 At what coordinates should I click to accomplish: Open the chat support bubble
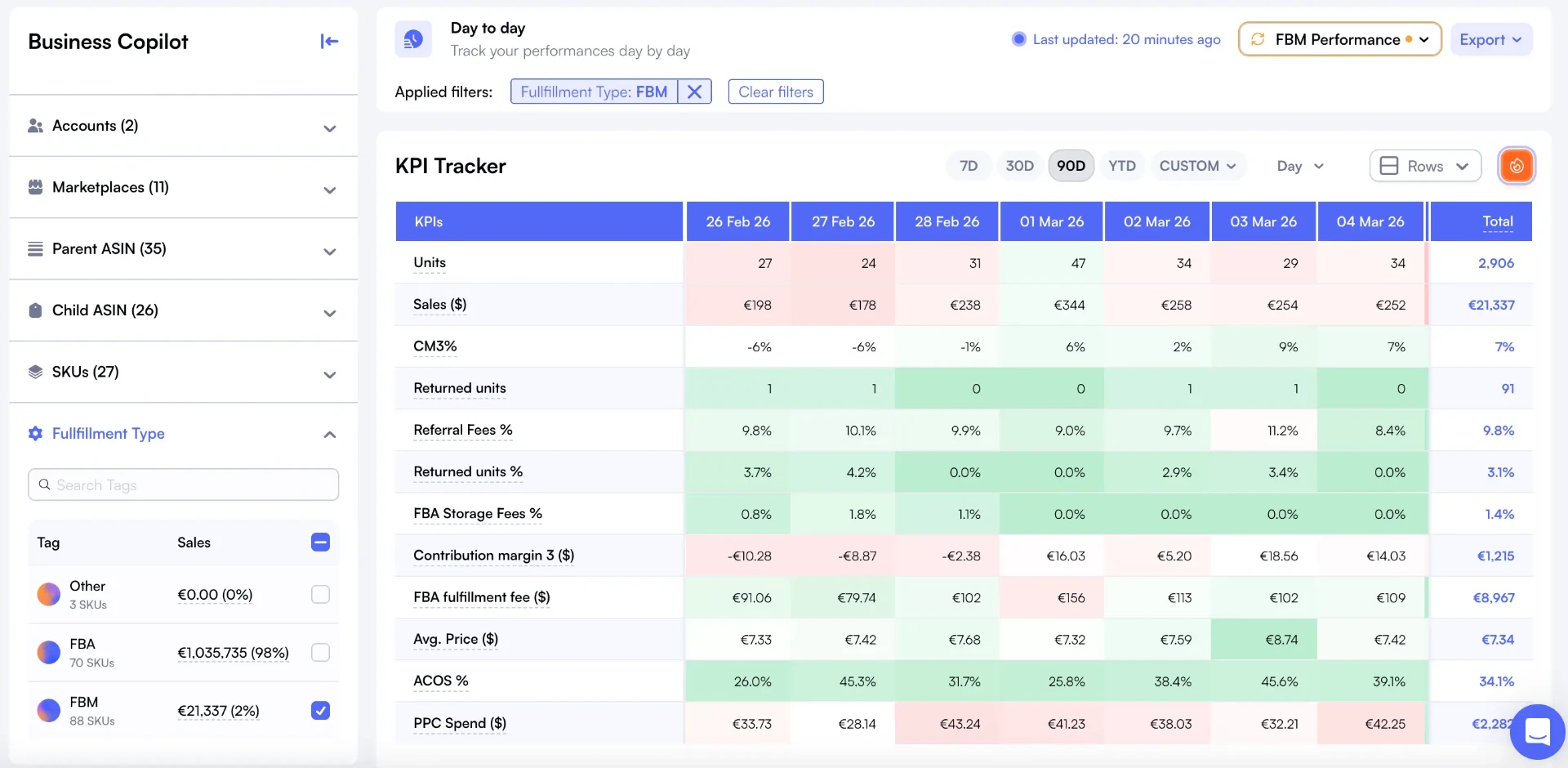point(1537,731)
